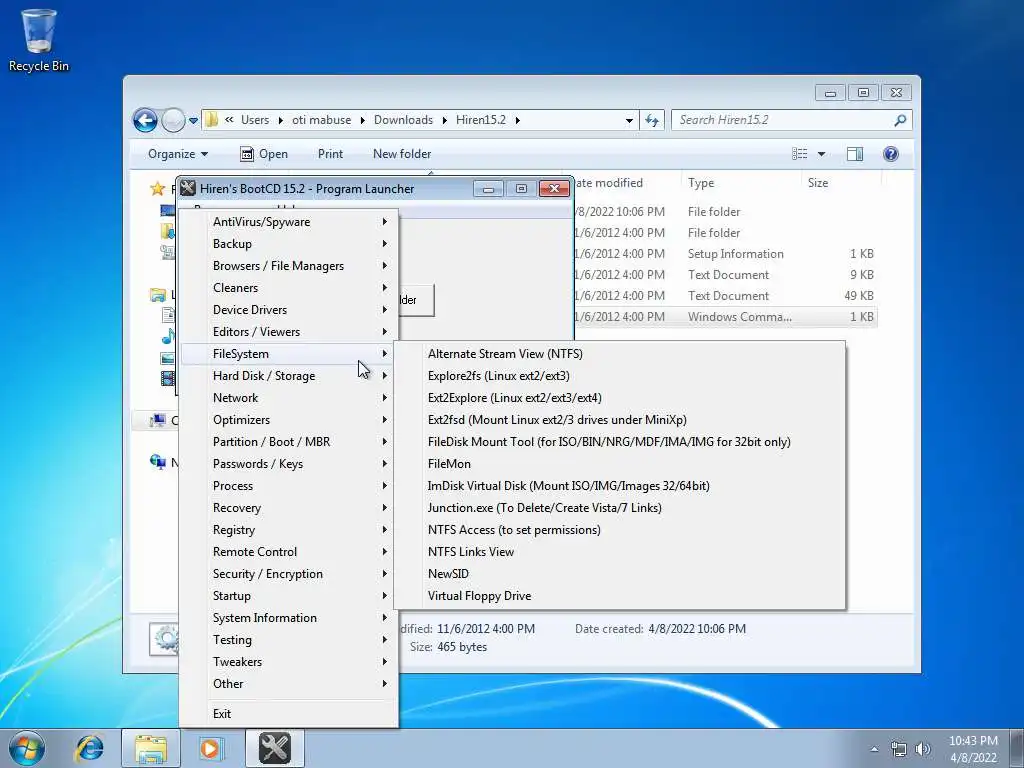The width and height of the screenshot is (1024, 768).
Task: Open Explorer's recent pages dropdown arrow
Action: 193,121
